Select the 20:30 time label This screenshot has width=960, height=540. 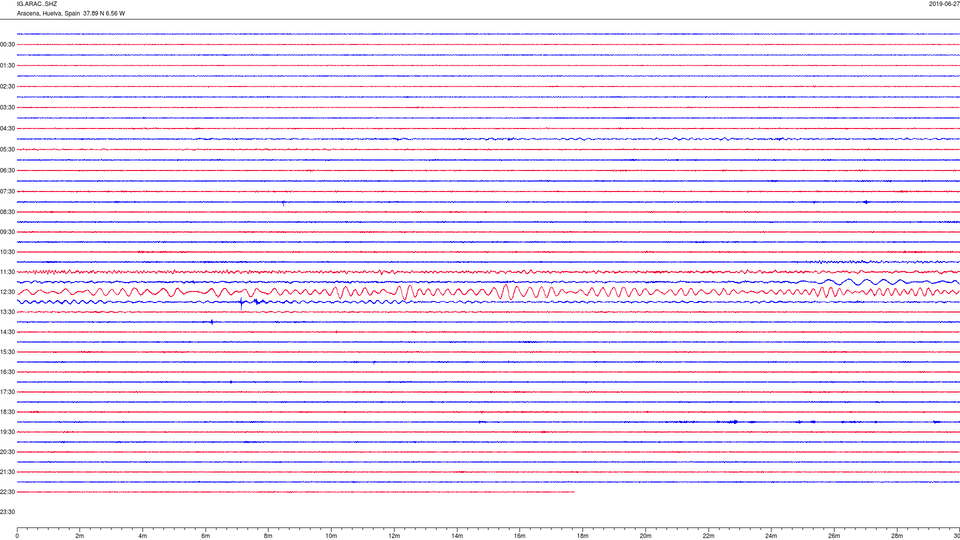7,452
